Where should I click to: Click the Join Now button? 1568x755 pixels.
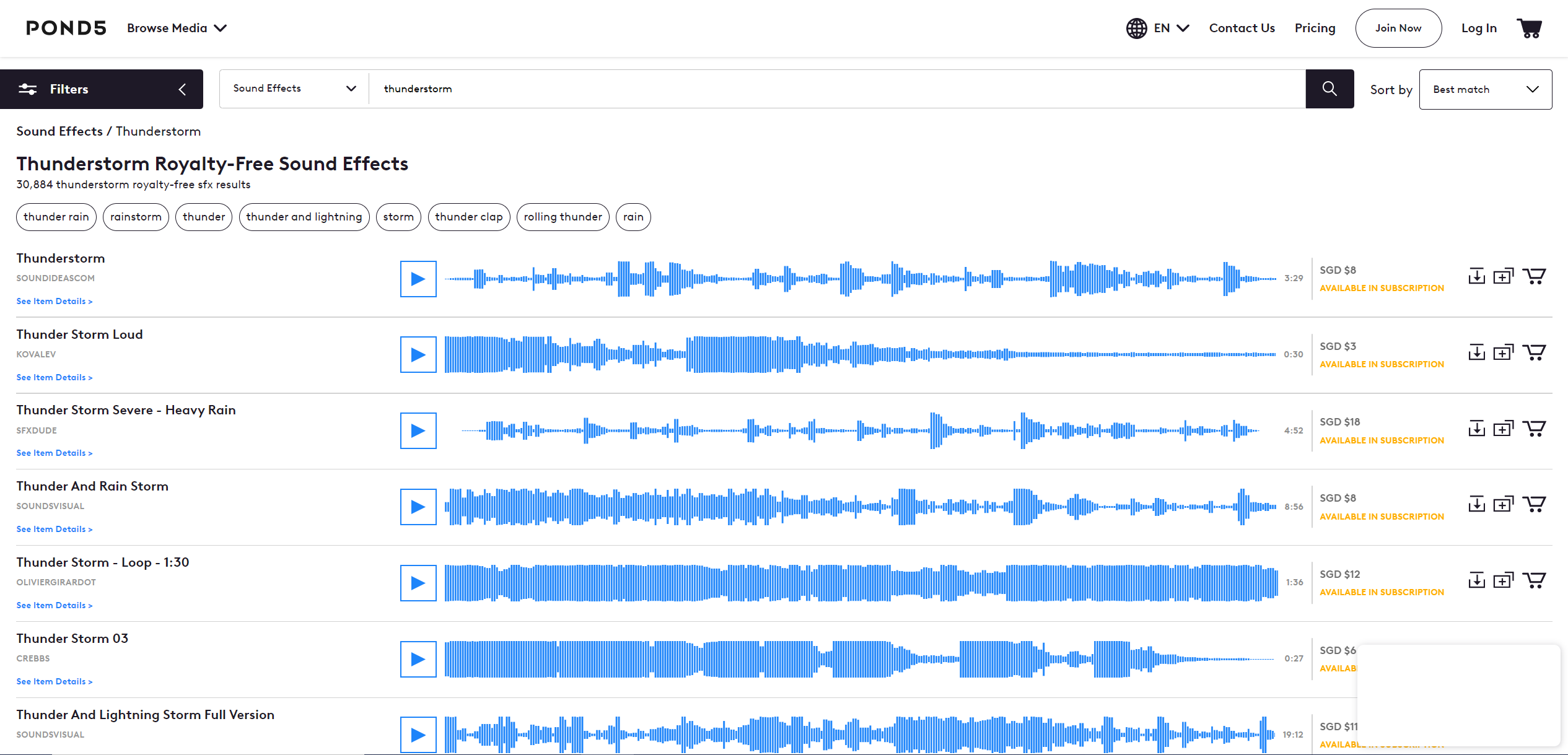click(x=1398, y=28)
